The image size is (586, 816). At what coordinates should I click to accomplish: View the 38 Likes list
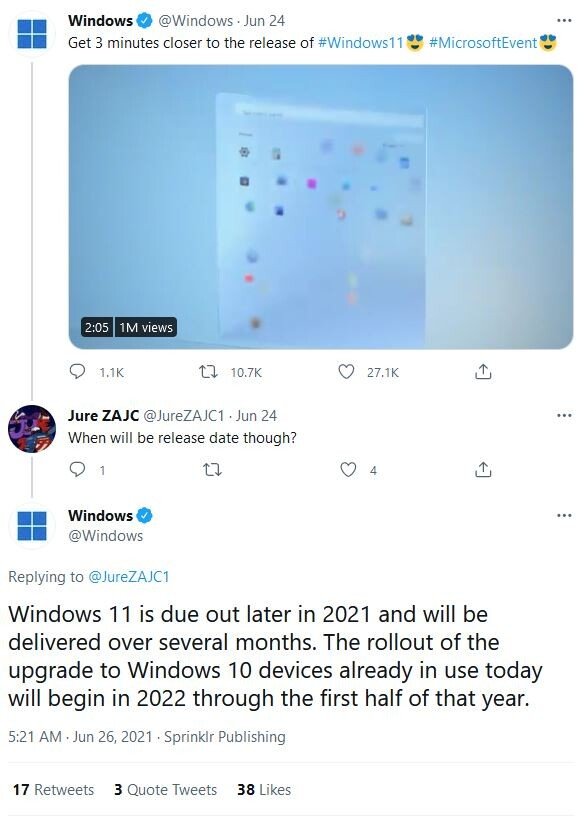[x=264, y=789]
